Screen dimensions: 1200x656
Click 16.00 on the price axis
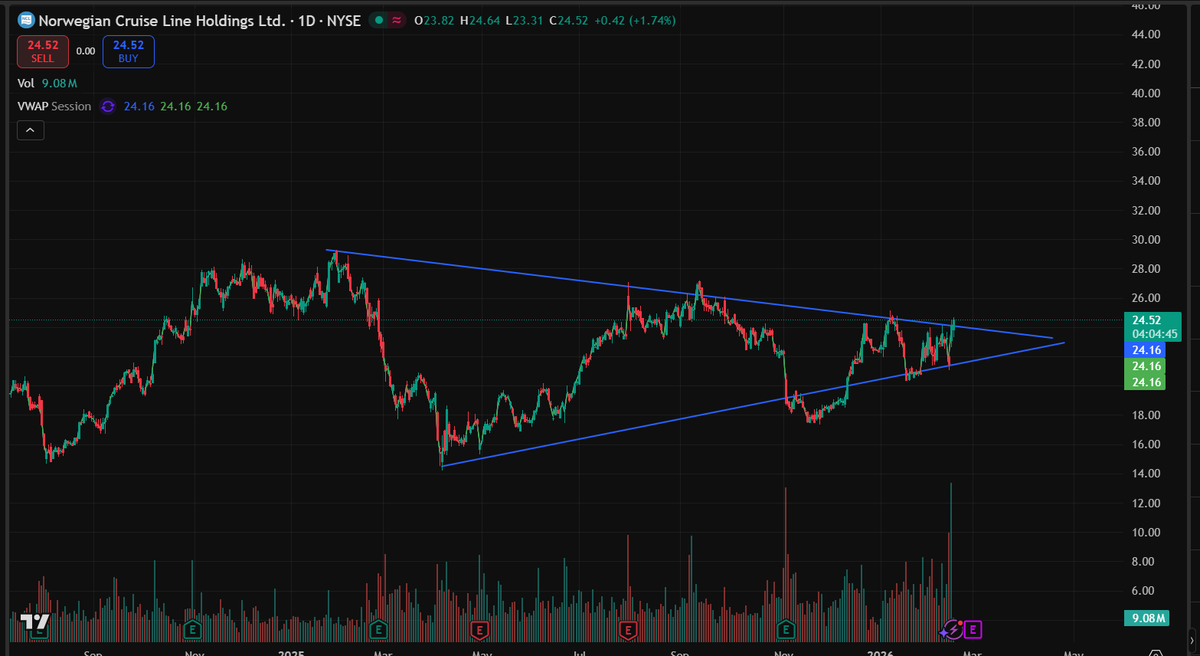click(x=1145, y=444)
